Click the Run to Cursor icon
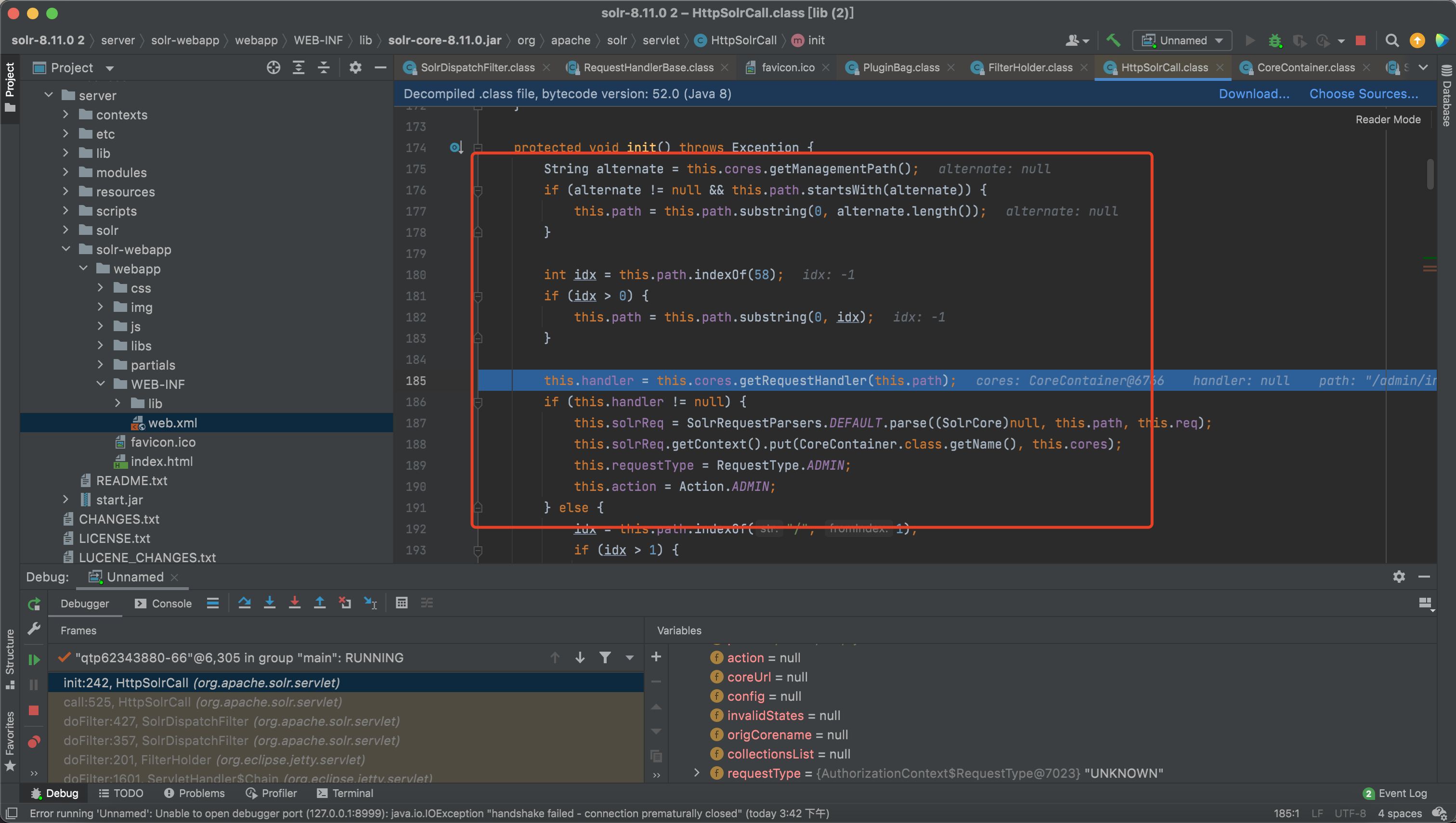 pos(370,603)
